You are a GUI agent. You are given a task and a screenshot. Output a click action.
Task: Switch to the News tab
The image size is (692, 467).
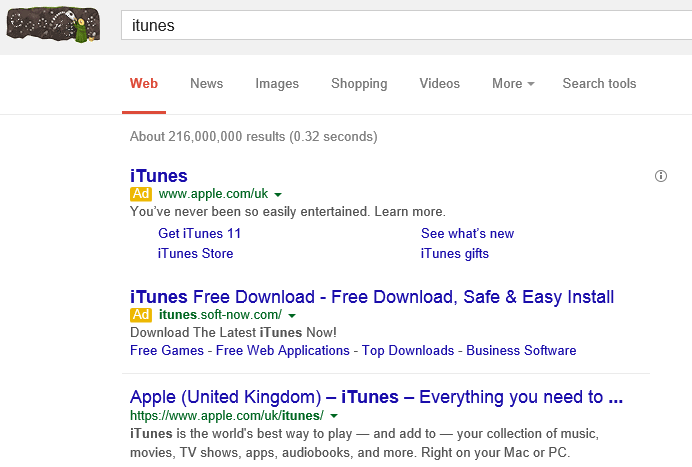coord(207,83)
